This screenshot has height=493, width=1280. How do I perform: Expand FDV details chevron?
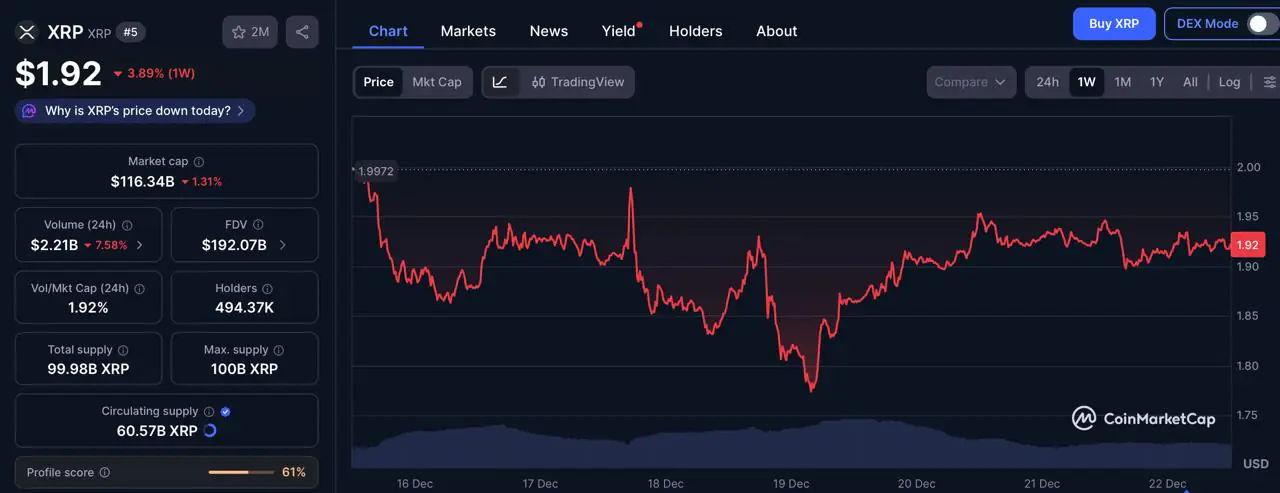[x=283, y=245]
